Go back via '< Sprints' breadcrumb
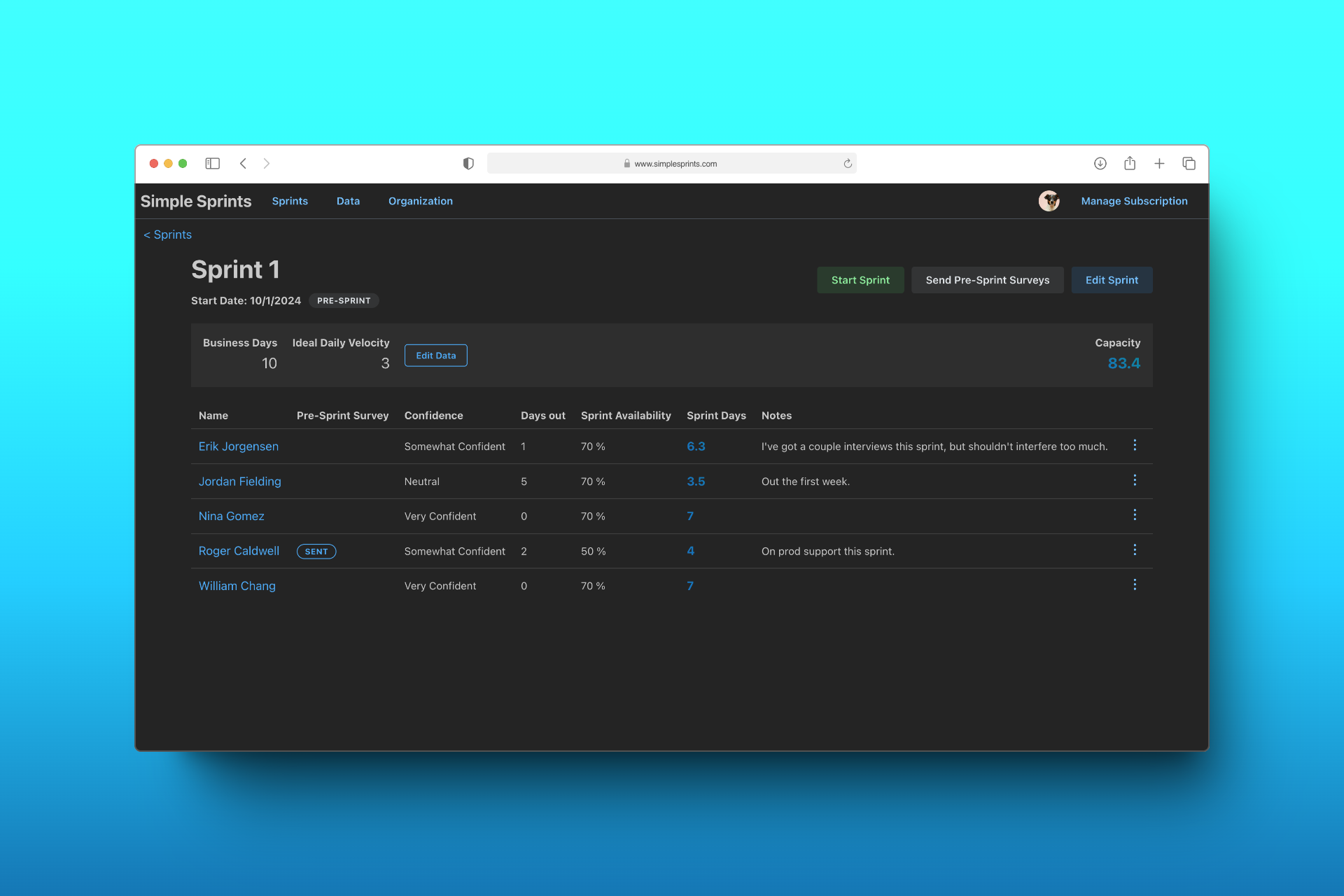The height and width of the screenshot is (896, 1344). pyautogui.click(x=167, y=234)
